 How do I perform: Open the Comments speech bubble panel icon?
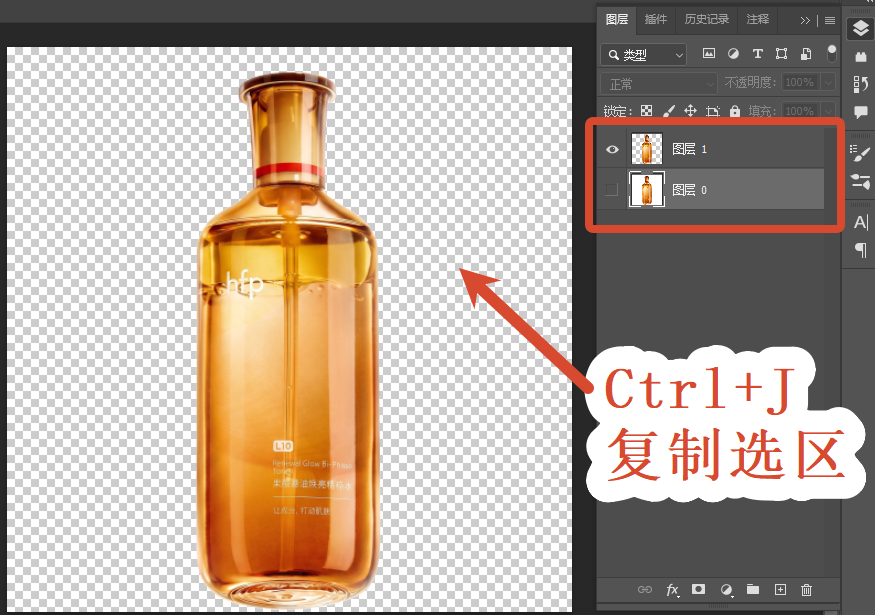coord(860,112)
